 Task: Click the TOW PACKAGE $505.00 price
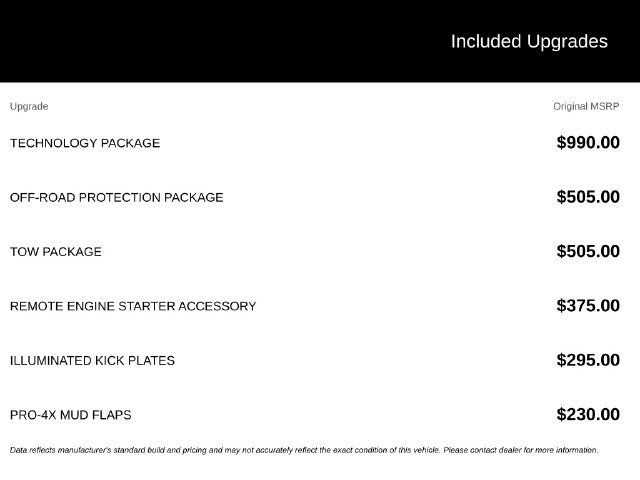point(588,251)
